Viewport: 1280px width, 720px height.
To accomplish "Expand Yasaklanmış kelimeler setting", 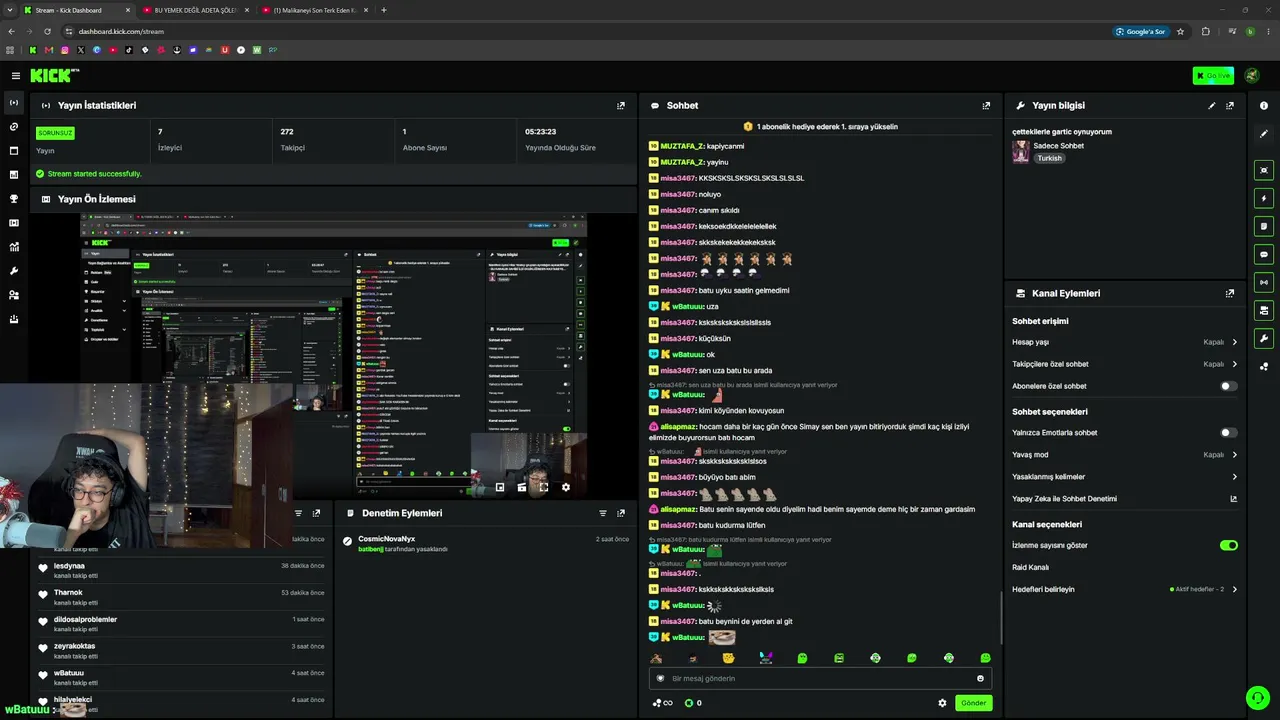I will point(1125,477).
